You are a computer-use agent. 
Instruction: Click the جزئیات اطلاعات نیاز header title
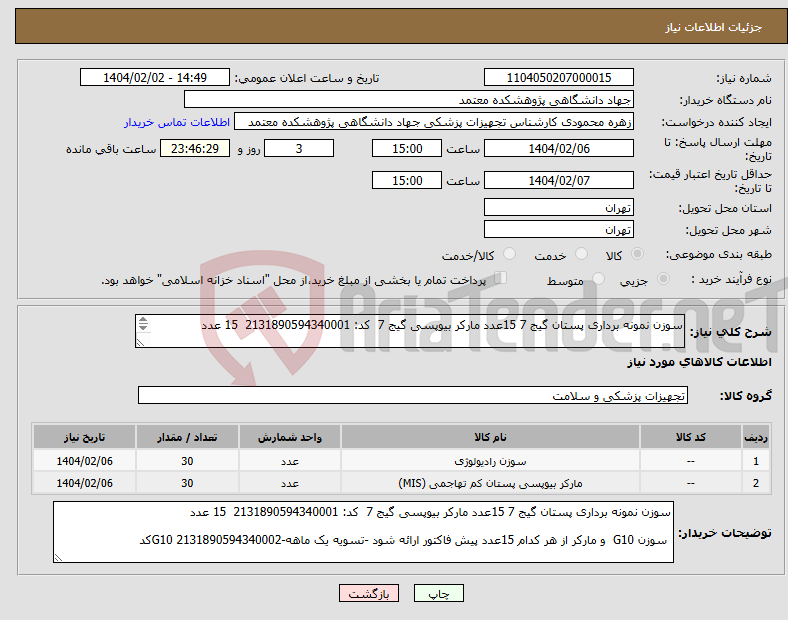click(714, 27)
